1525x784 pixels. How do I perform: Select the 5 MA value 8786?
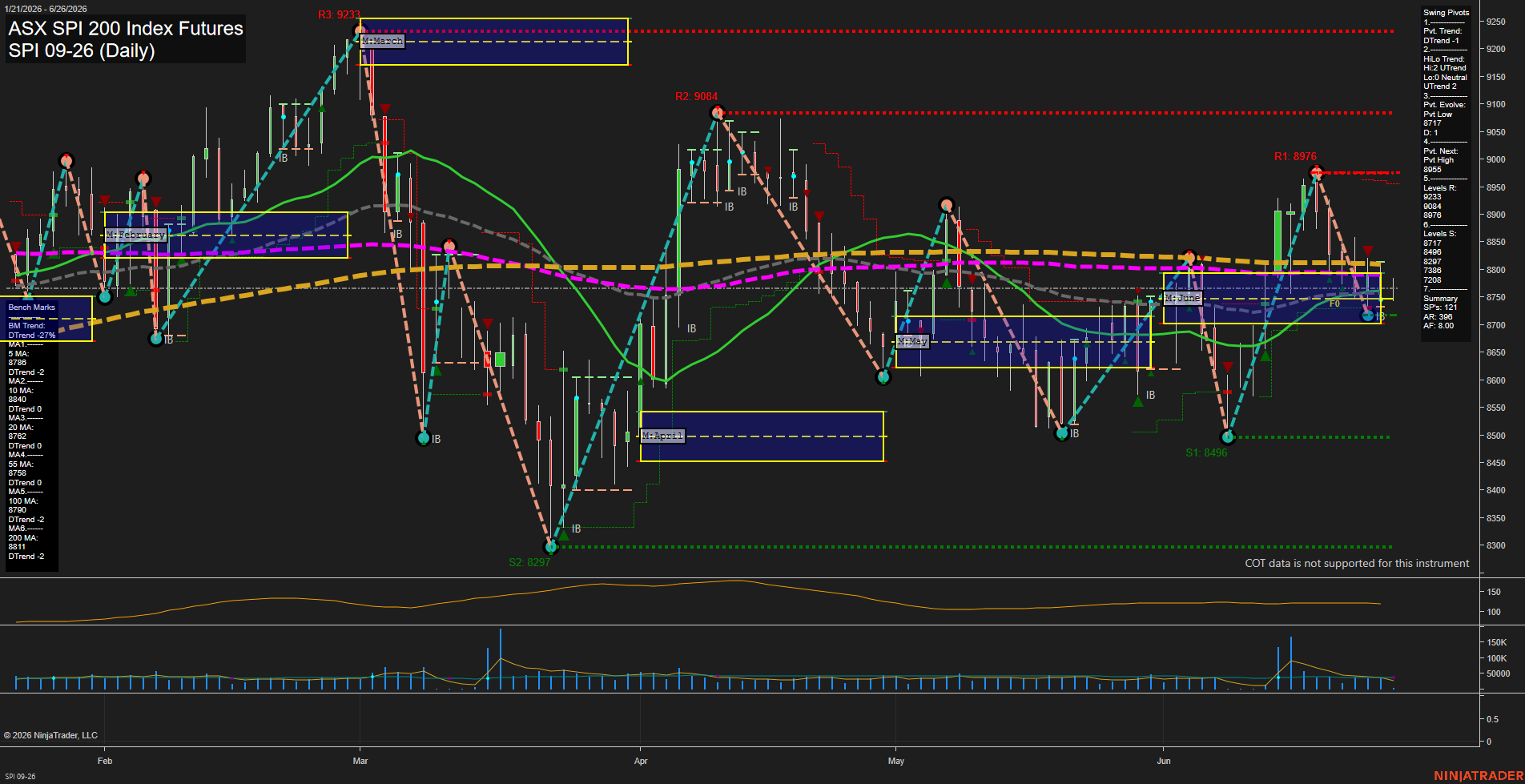coord(18,363)
